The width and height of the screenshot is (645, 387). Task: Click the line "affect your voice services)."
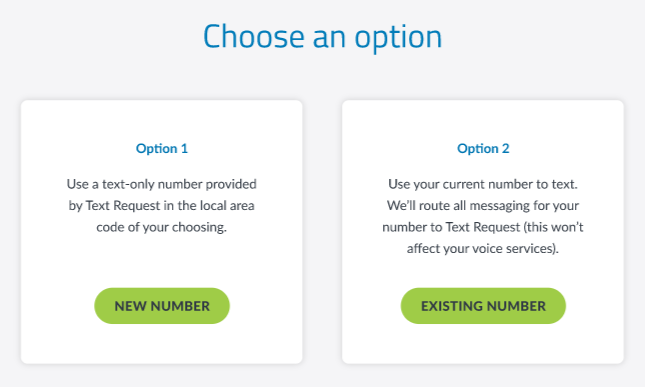[483, 248]
